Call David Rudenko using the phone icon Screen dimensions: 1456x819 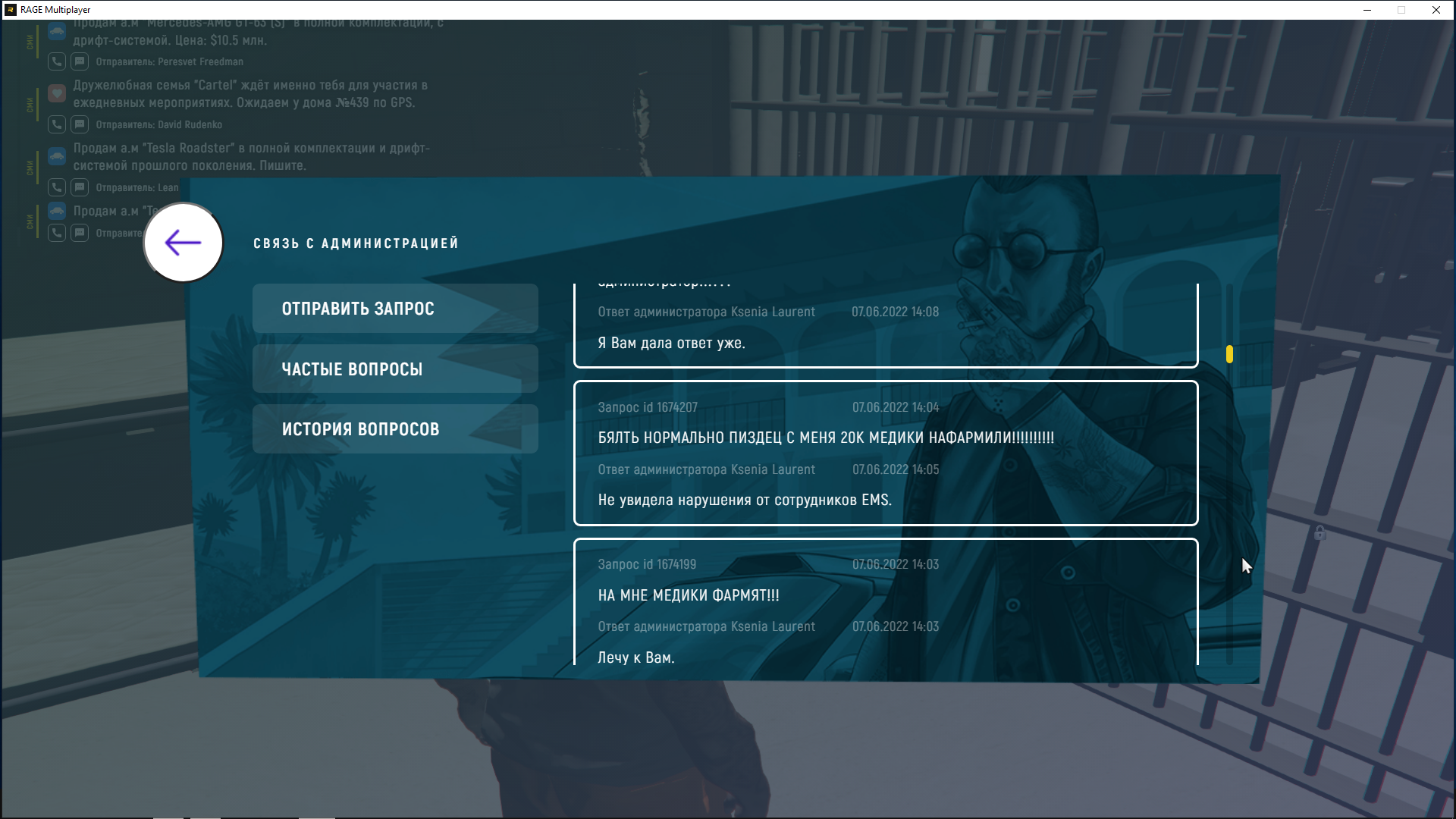coord(57,124)
